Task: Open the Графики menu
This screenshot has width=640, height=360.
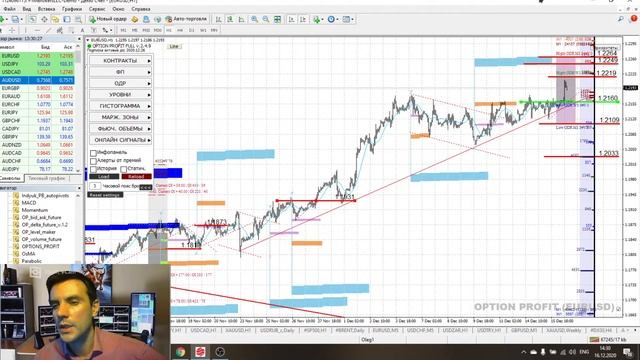Action: pos(72,9)
